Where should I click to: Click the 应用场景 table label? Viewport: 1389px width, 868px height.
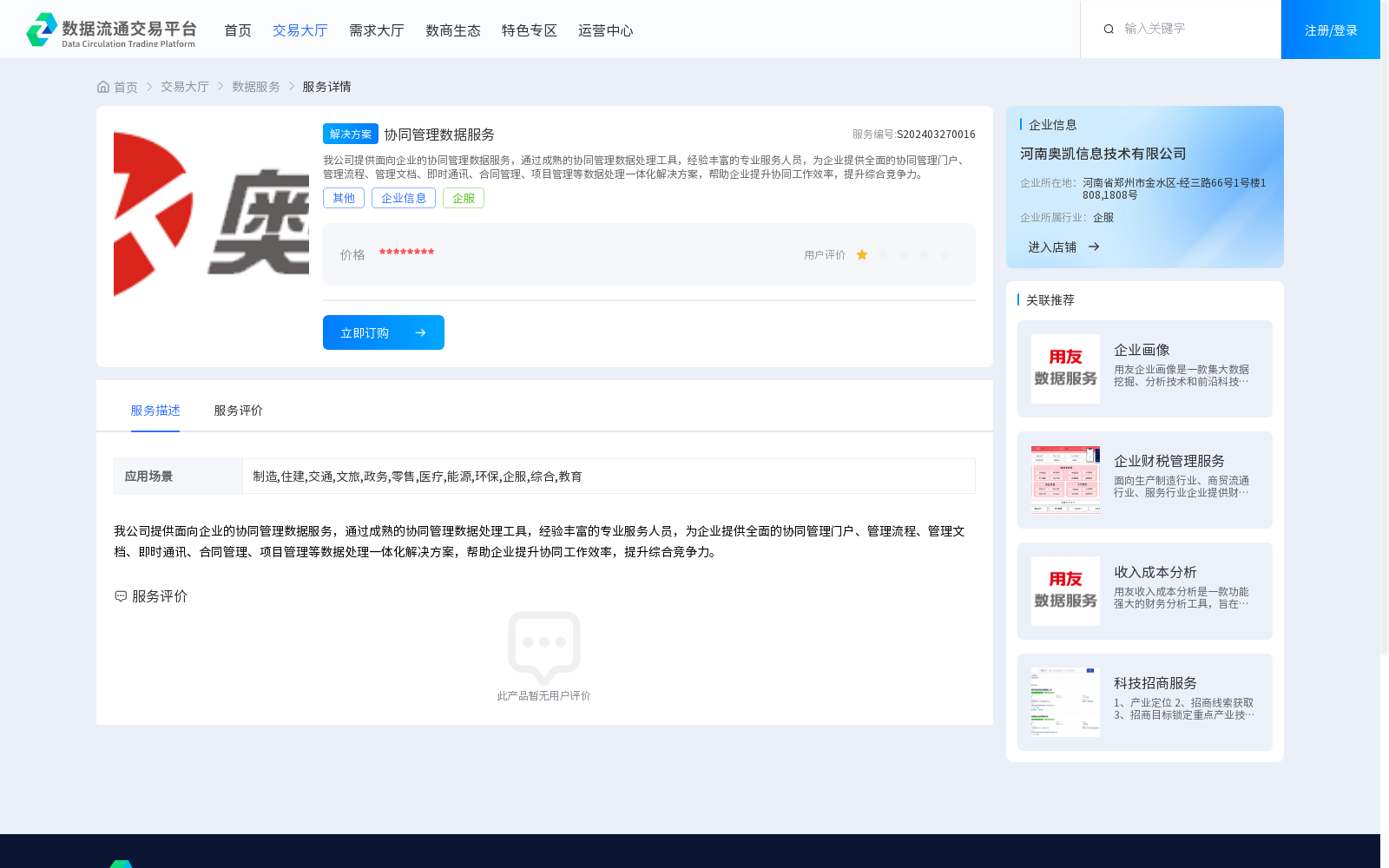click(148, 477)
